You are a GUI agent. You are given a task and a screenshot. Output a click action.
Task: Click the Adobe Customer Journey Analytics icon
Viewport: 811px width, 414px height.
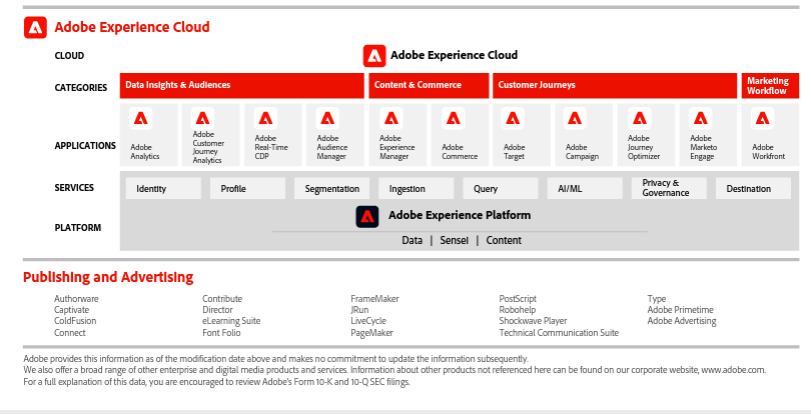coord(203,119)
